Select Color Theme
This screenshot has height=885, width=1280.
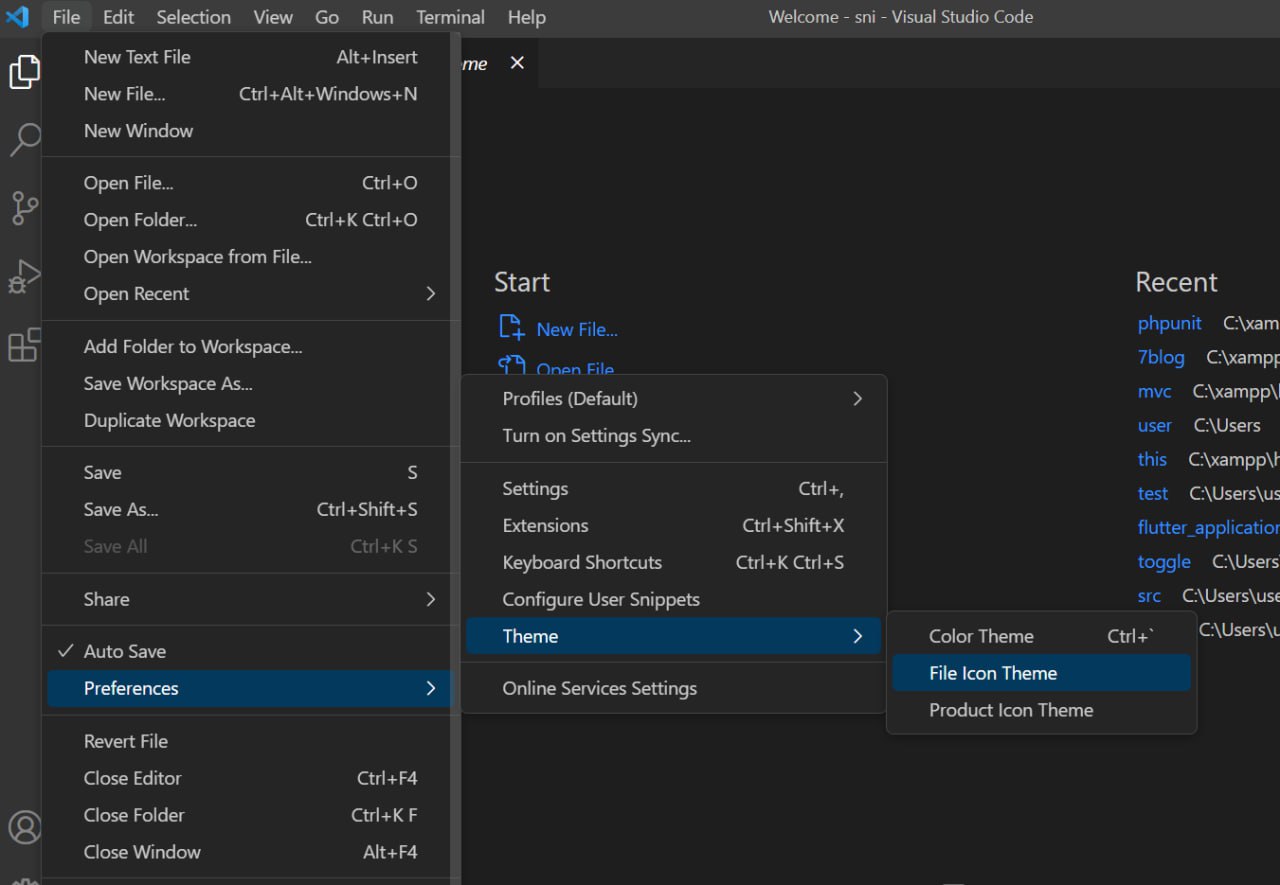pos(1041,636)
